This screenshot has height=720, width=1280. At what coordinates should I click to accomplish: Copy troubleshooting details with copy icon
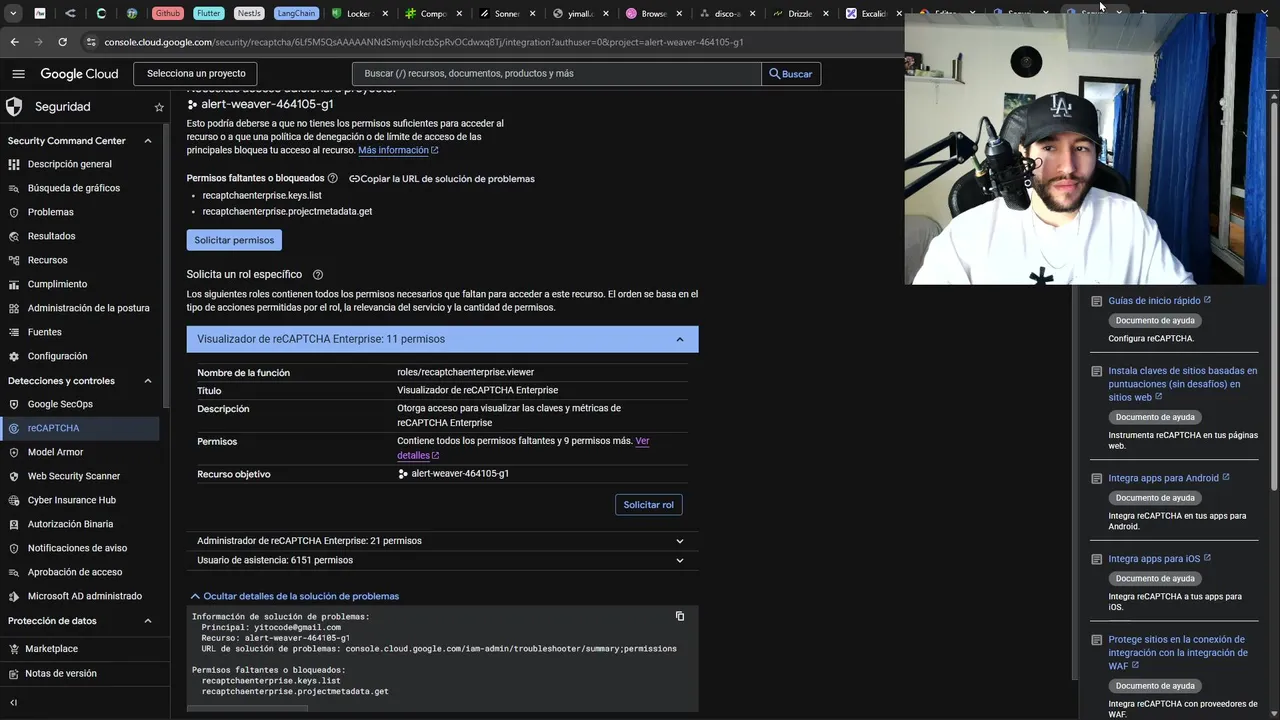click(x=680, y=616)
